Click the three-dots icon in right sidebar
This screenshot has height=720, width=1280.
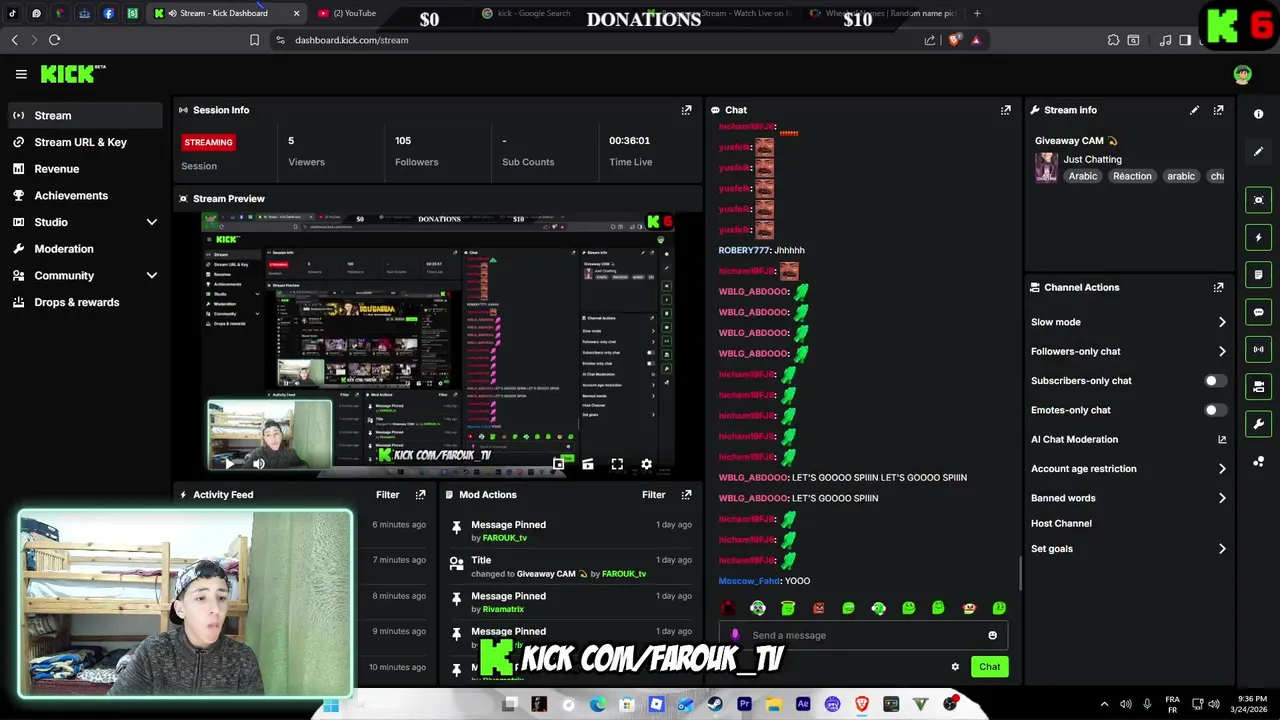1258,461
